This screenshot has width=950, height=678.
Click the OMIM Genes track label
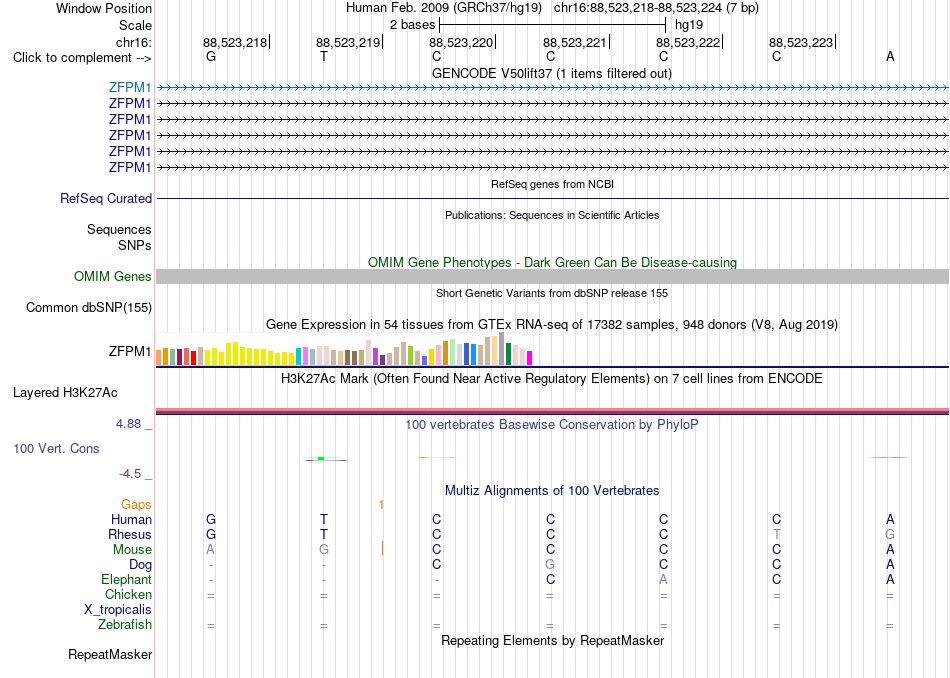point(112,276)
